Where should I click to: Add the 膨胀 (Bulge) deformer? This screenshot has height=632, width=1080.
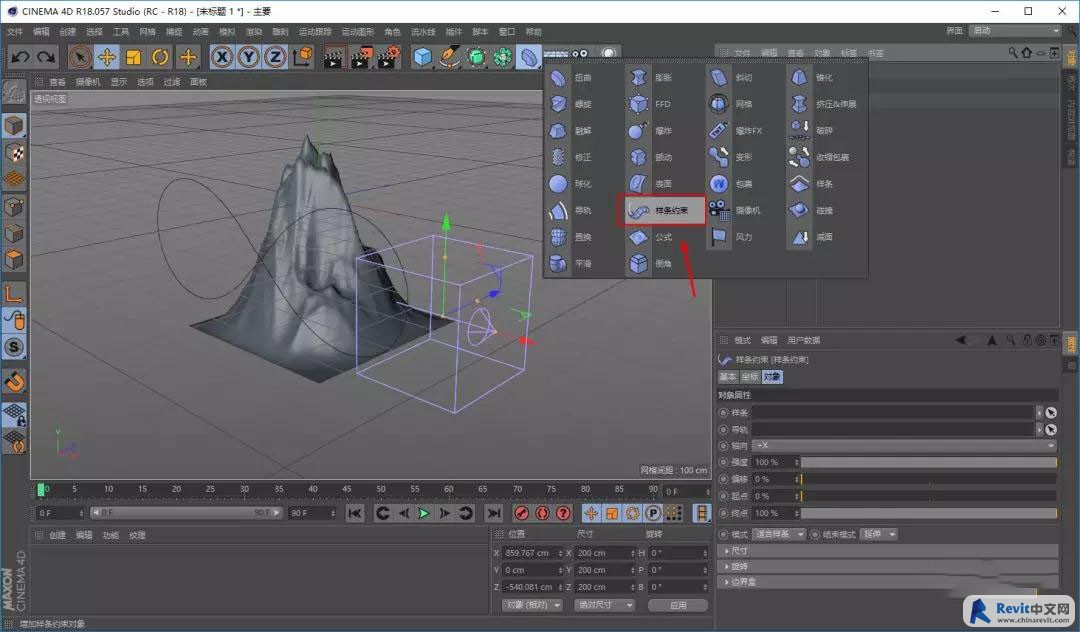coord(650,78)
